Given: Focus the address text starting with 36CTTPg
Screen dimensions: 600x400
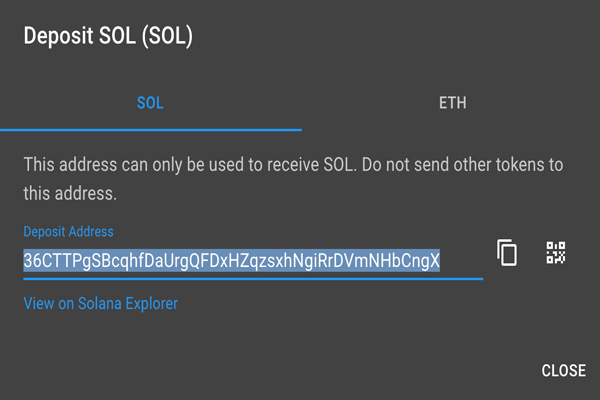Looking at the screenshot, I should point(232,261).
